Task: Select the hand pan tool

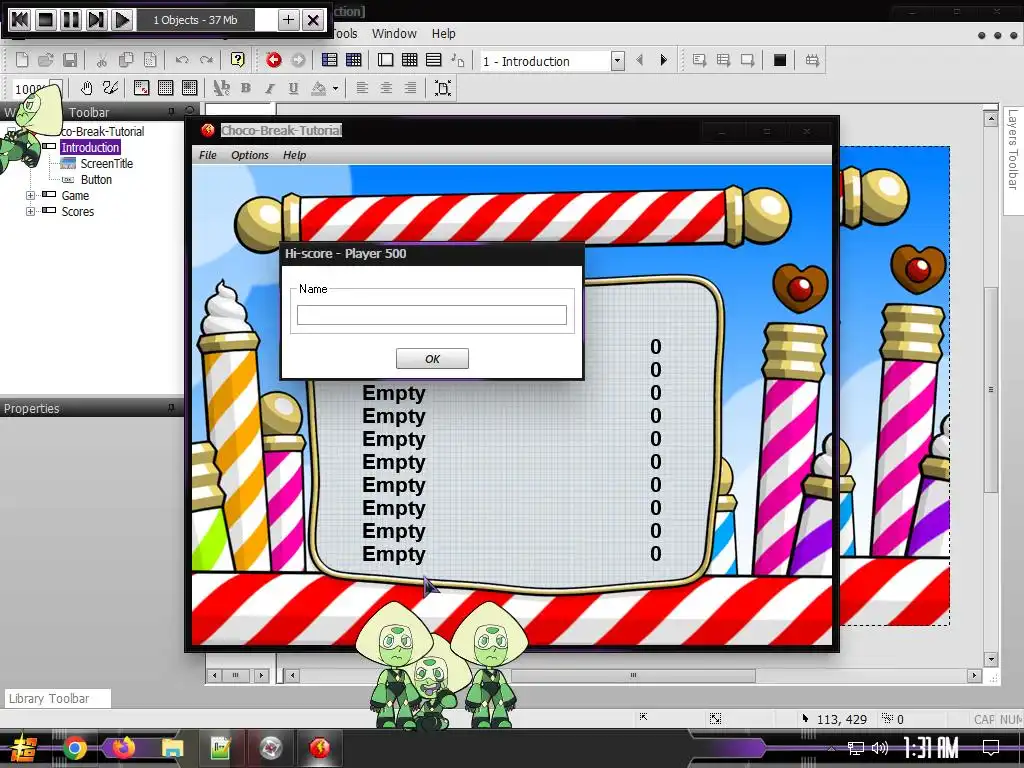Action: (x=86, y=88)
